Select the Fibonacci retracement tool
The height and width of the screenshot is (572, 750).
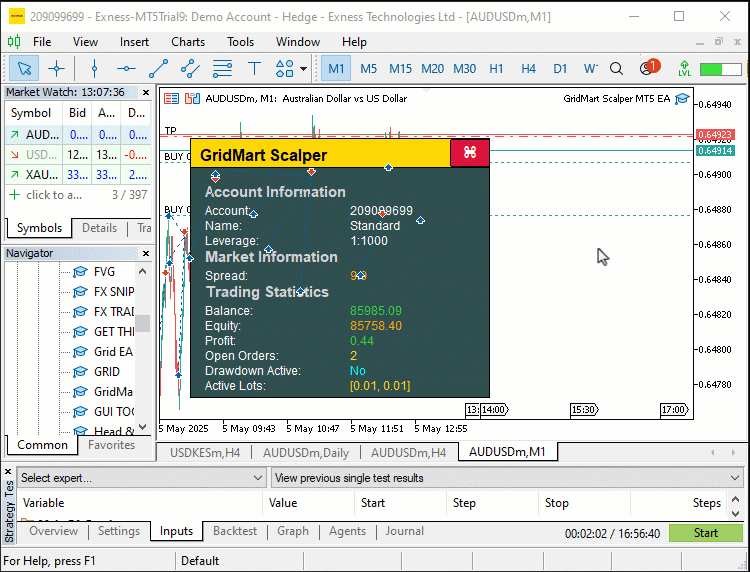click(222, 69)
